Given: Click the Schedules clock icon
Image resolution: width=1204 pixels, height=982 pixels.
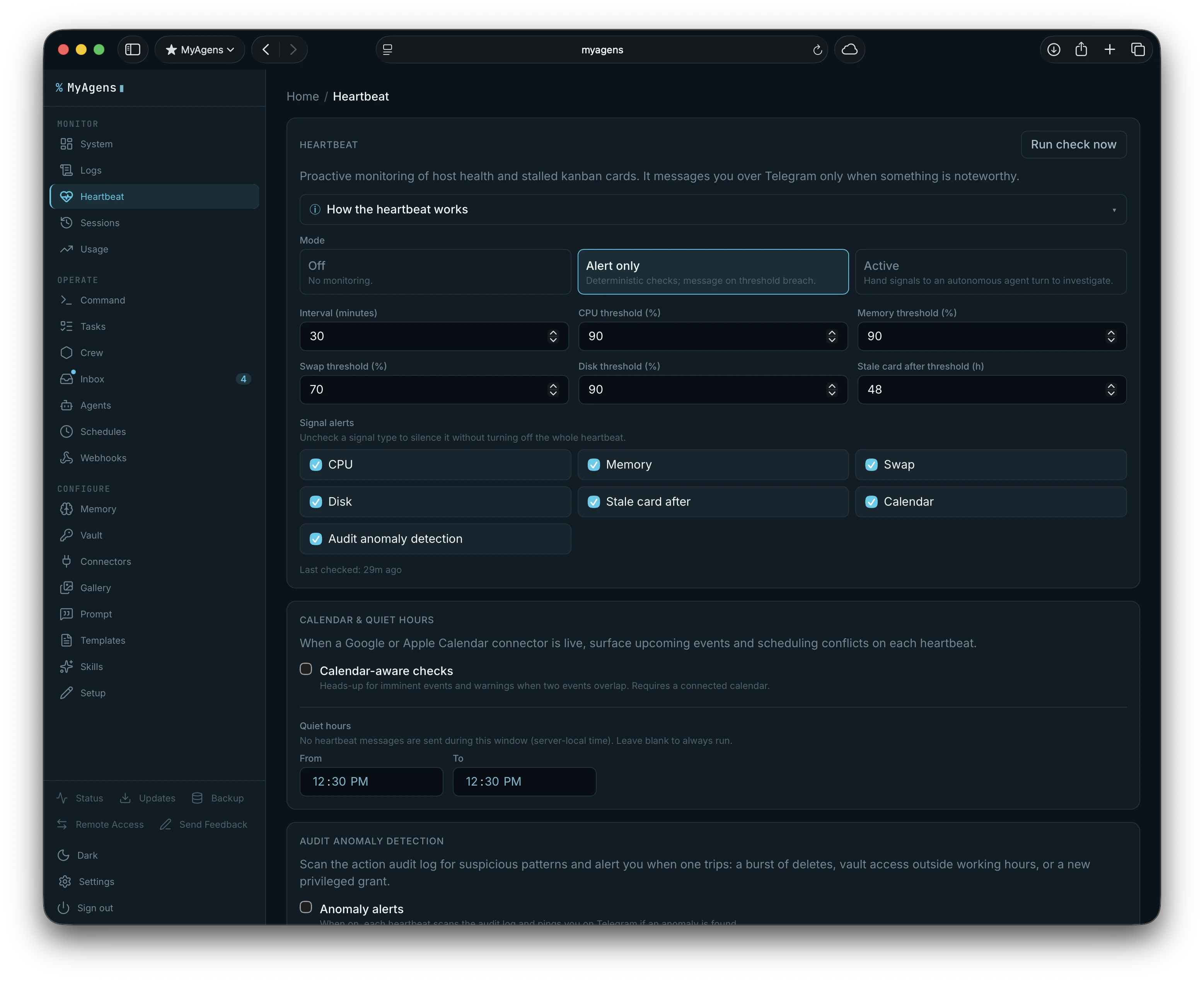Looking at the screenshot, I should click(x=66, y=431).
